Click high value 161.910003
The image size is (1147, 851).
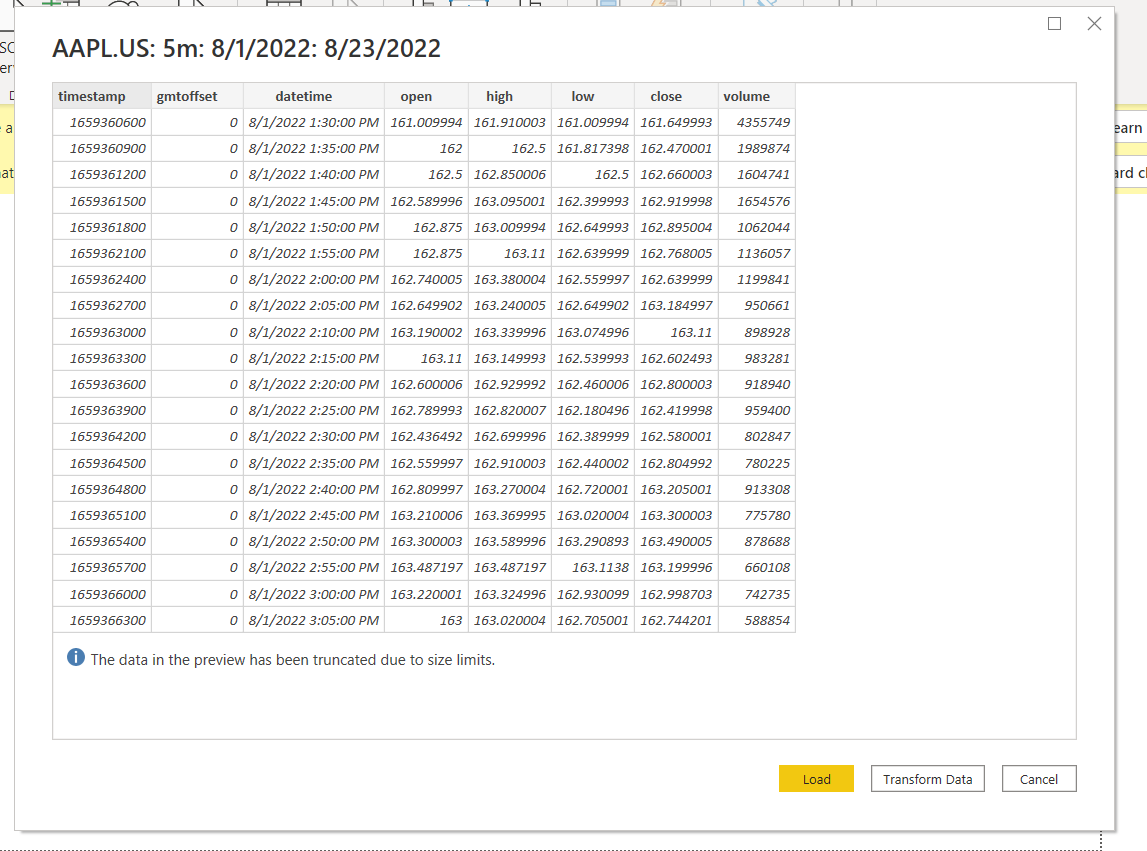(510, 122)
